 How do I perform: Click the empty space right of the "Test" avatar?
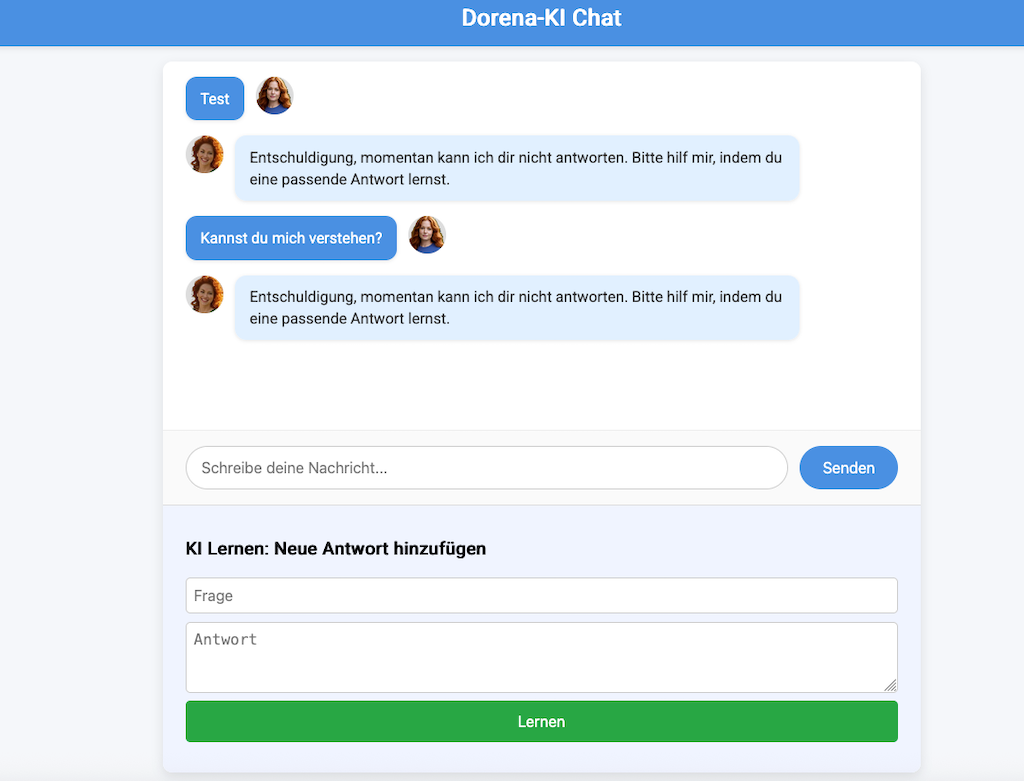tap(600, 97)
